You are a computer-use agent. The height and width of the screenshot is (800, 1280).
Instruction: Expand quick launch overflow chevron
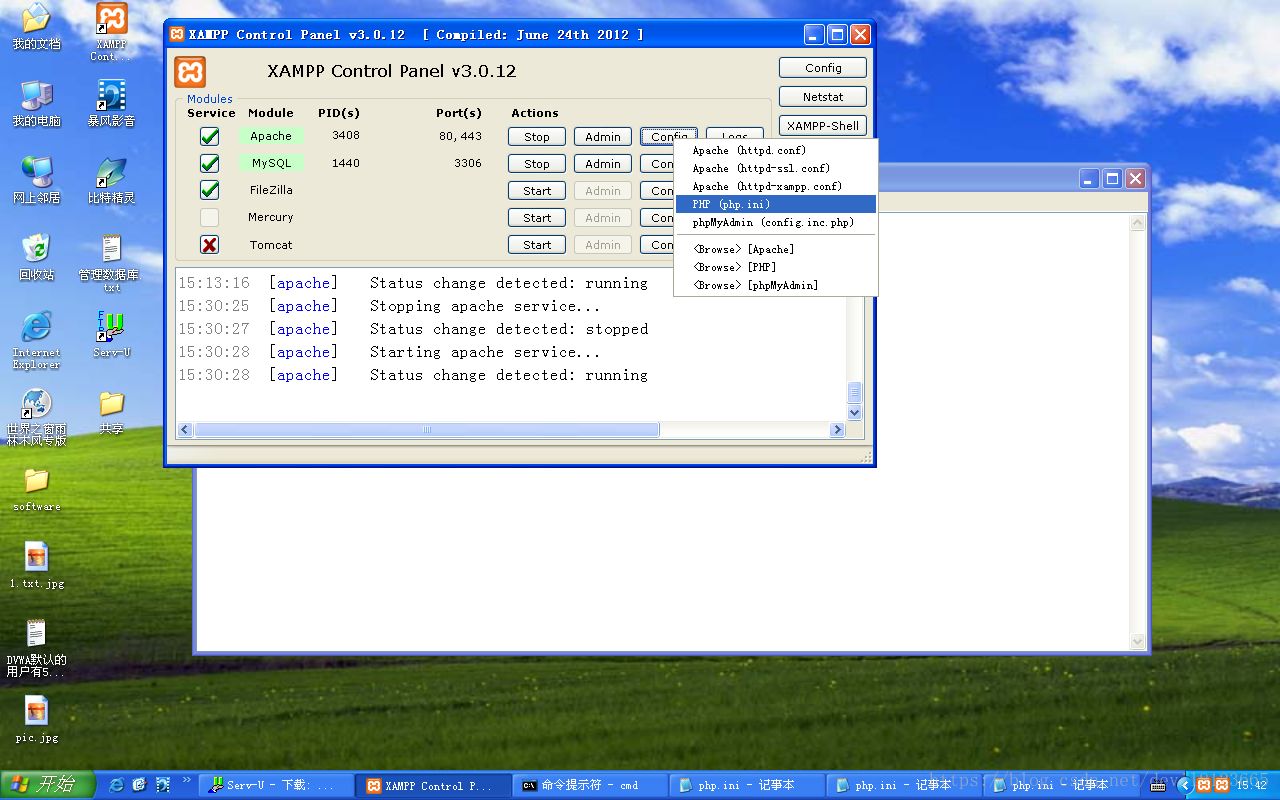(x=186, y=780)
